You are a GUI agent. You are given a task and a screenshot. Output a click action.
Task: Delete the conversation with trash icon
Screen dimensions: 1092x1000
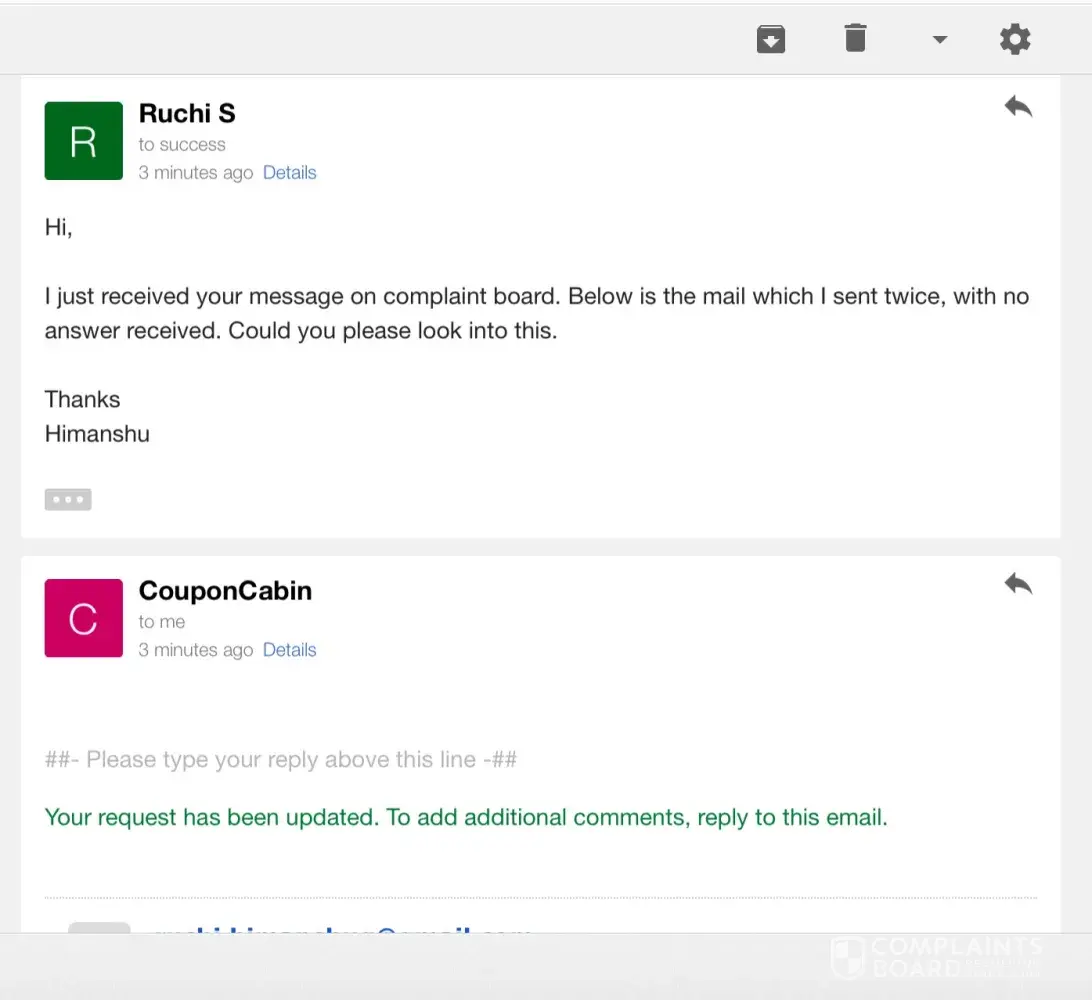click(x=855, y=39)
